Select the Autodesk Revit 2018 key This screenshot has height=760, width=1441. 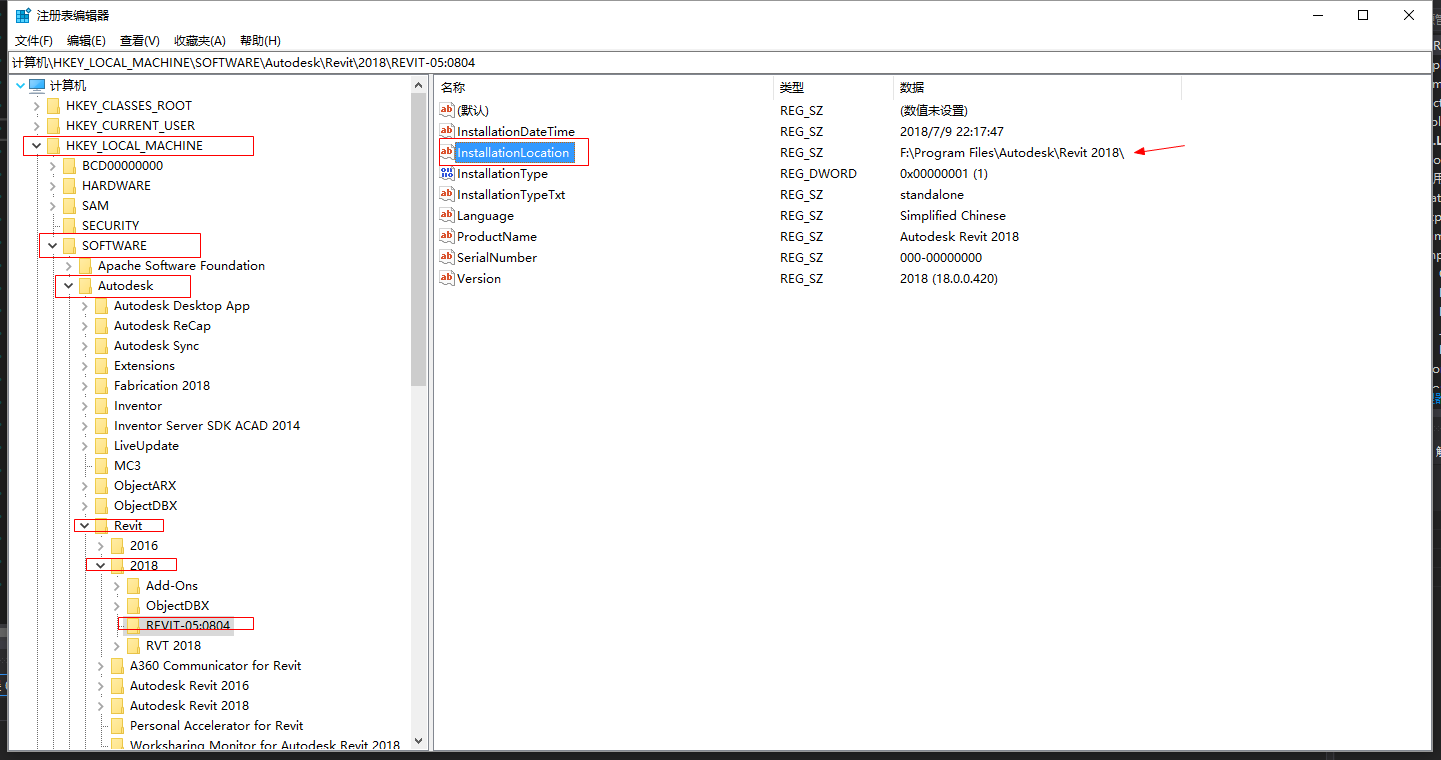[x=189, y=706]
